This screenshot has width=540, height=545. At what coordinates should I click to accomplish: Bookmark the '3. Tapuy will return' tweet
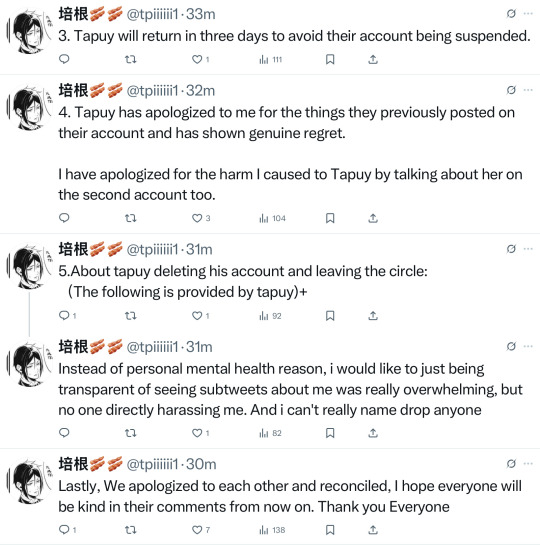[330, 59]
